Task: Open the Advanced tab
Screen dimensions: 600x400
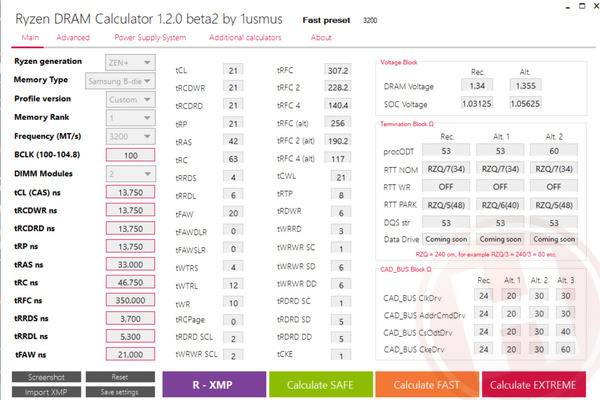Action: tap(73, 38)
